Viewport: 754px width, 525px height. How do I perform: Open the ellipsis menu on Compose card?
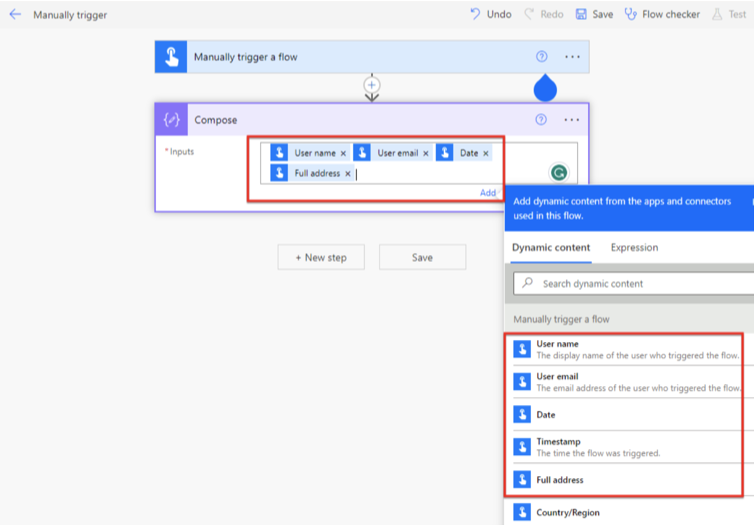coord(572,120)
